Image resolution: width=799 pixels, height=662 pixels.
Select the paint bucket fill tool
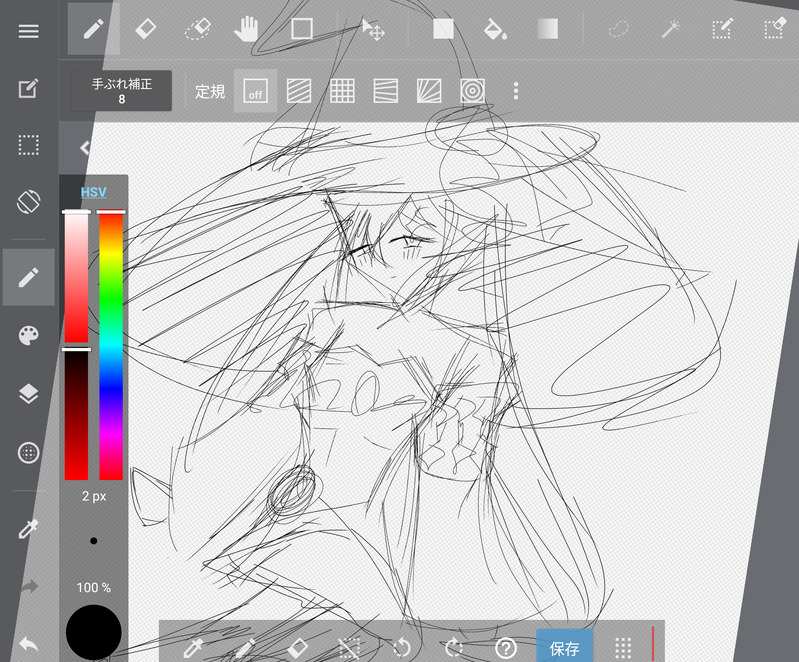click(x=495, y=29)
